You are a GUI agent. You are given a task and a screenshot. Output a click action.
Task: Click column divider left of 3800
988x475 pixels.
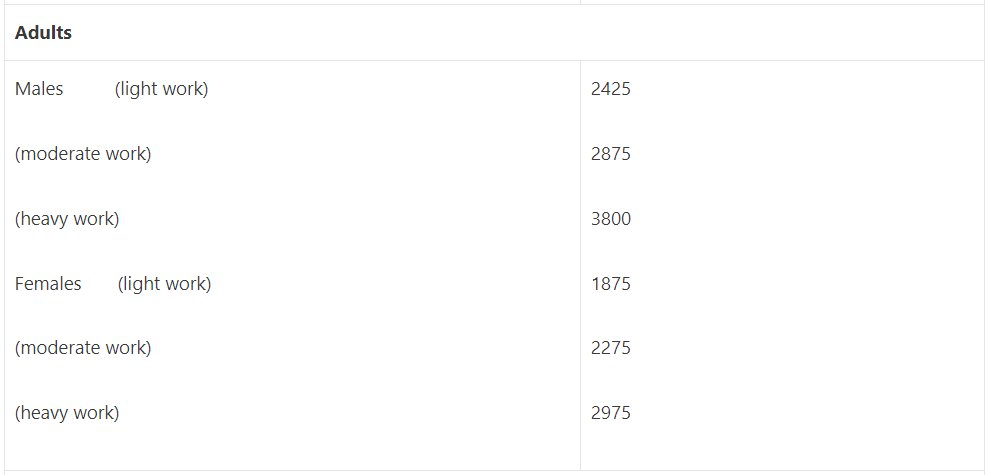click(x=580, y=218)
